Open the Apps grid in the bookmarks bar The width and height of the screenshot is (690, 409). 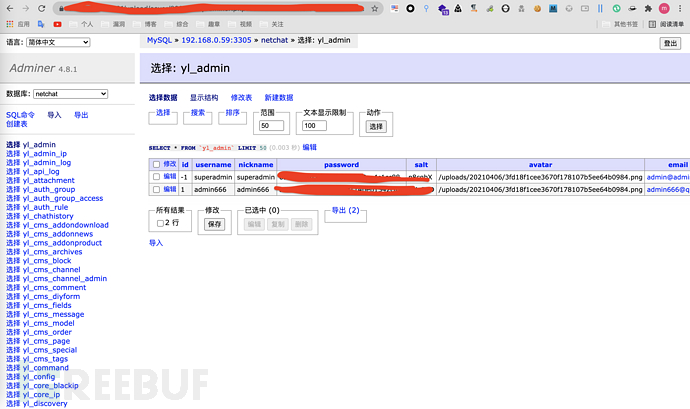(x=10, y=24)
